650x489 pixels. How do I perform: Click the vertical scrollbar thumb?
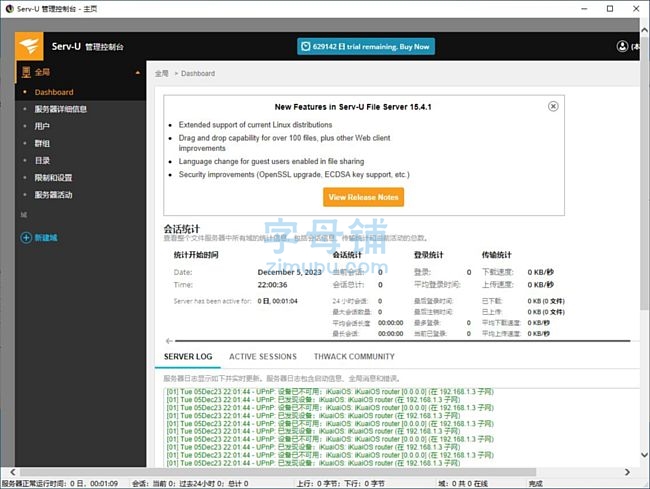point(644,173)
